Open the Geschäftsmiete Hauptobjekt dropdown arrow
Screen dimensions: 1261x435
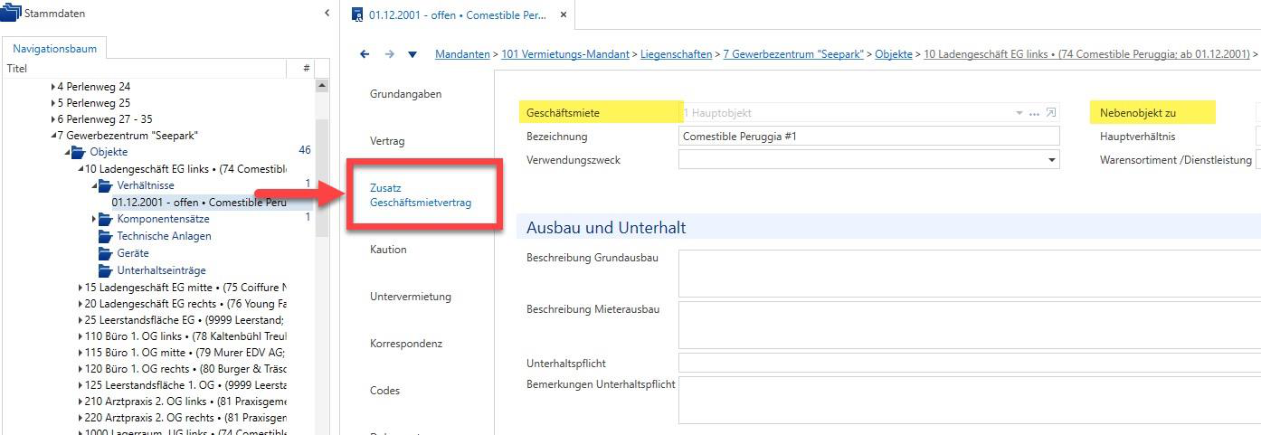click(1019, 113)
